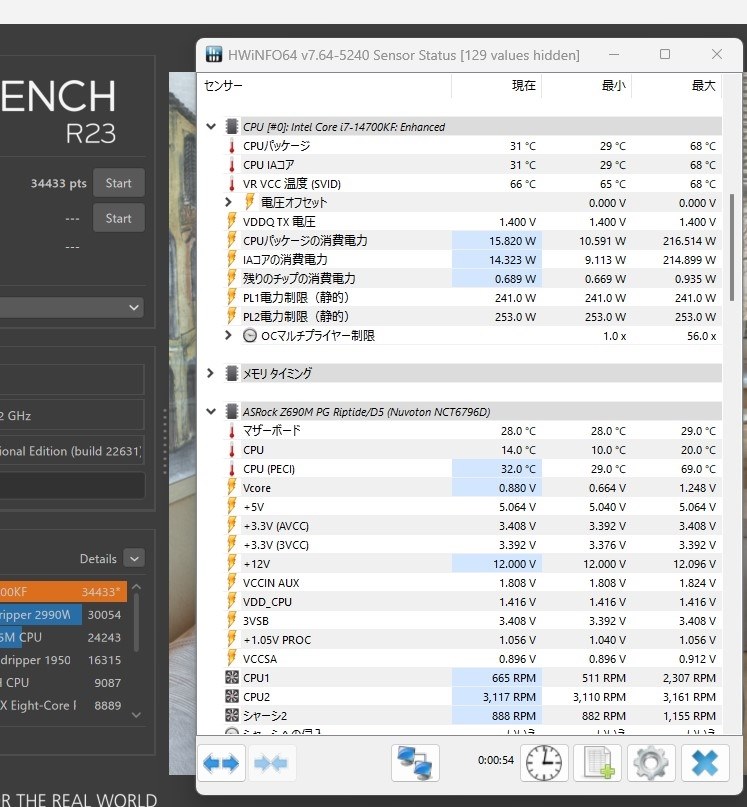Image resolution: width=747 pixels, height=807 pixels.
Task: Click the VDD_CPU sensor label
Action: click(267, 602)
